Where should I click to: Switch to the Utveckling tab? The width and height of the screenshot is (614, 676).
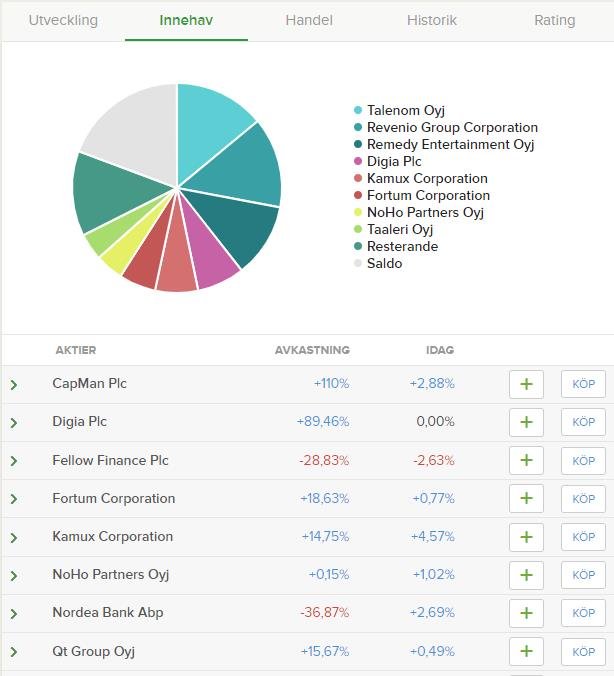(x=63, y=20)
